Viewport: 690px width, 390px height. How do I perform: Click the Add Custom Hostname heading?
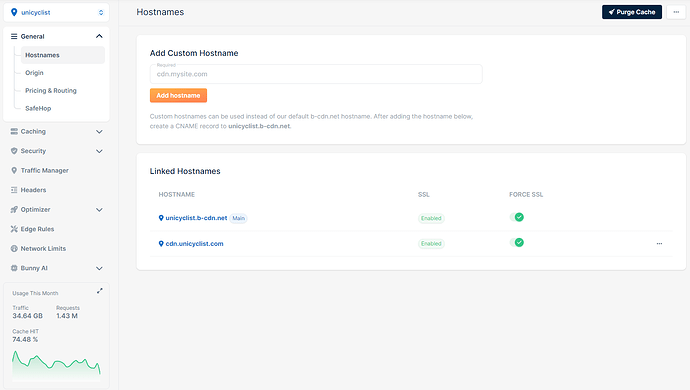[194, 53]
